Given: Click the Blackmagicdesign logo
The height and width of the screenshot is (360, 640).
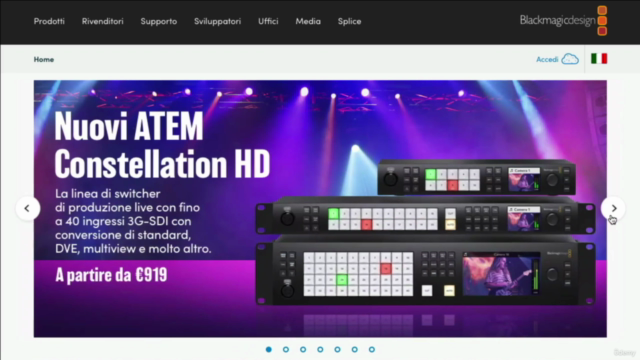Looking at the screenshot, I should pyautogui.click(x=563, y=20).
